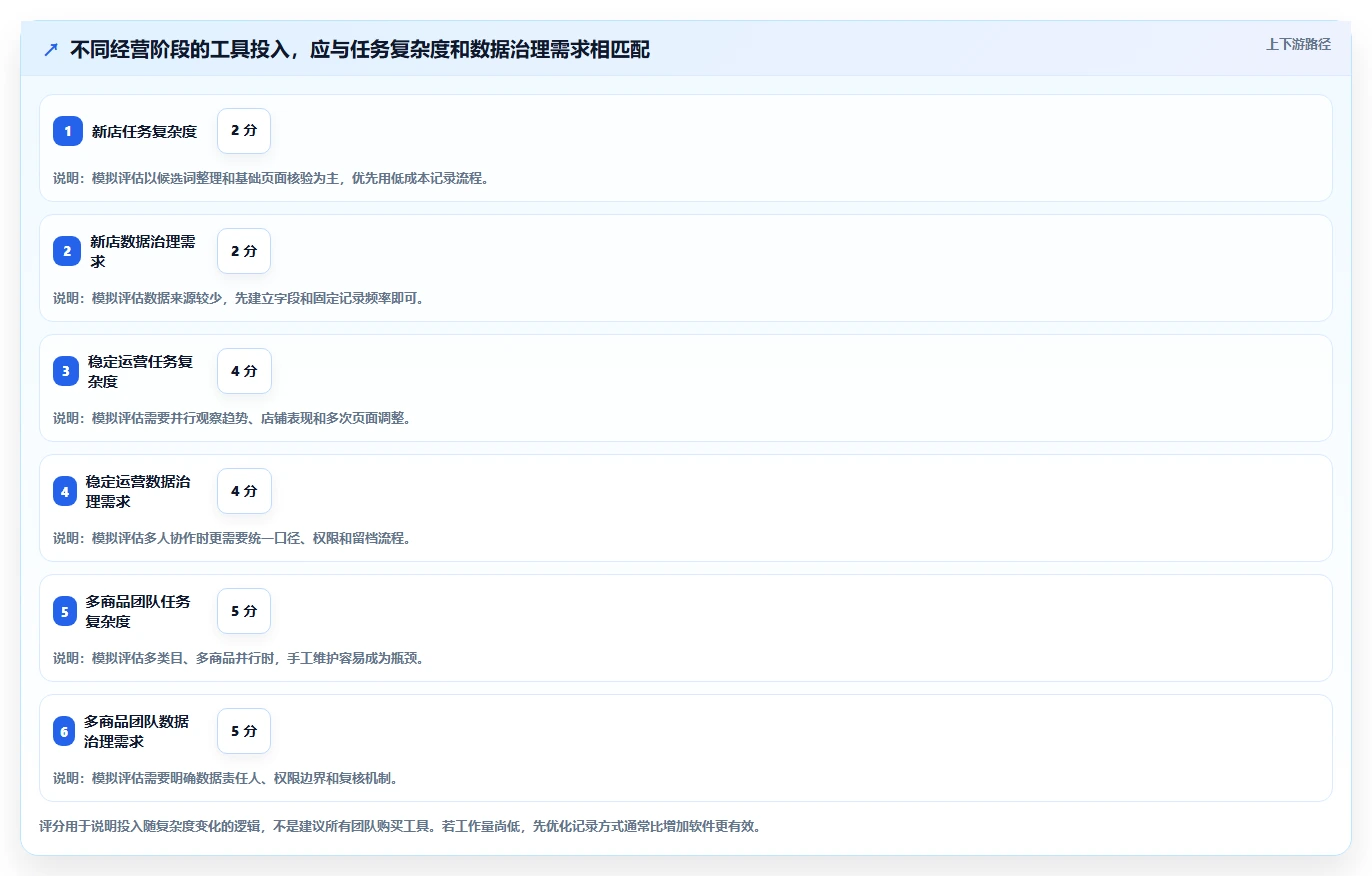Click the note about 并行观察趋势

[x=232, y=418]
